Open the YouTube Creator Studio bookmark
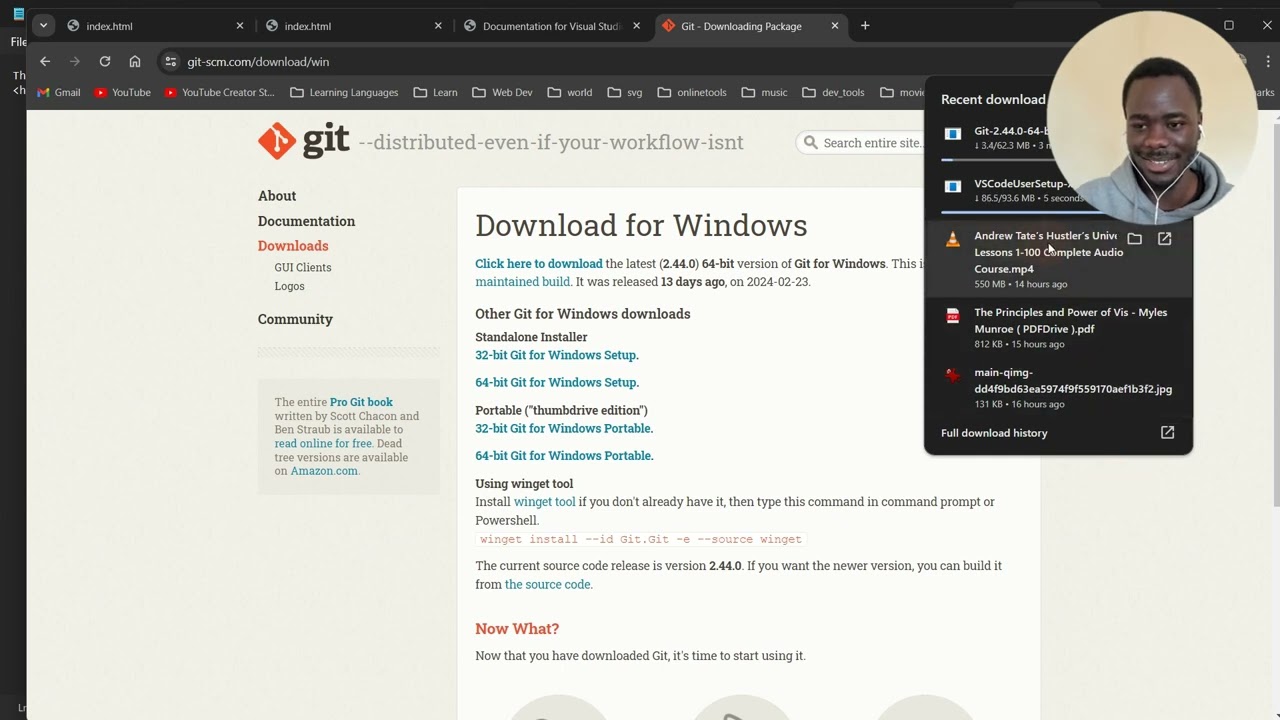Viewport: 1280px width, 720px height. [219, 92]
